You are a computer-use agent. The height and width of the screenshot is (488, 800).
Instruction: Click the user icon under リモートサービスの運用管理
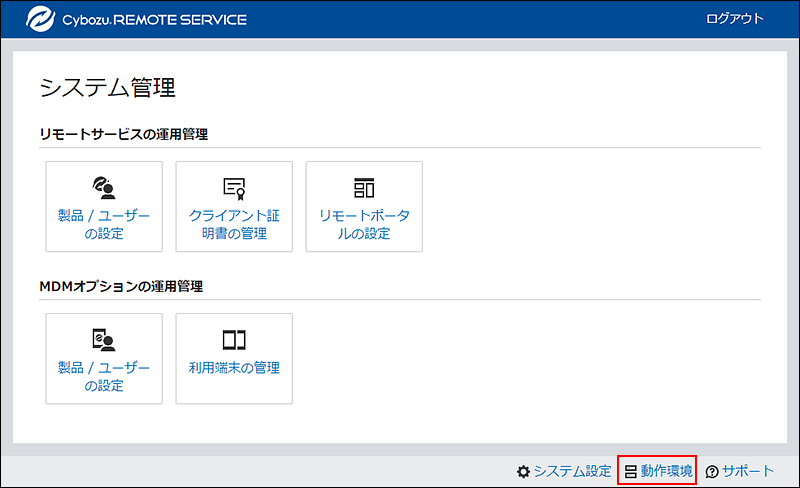coord(104,187)
